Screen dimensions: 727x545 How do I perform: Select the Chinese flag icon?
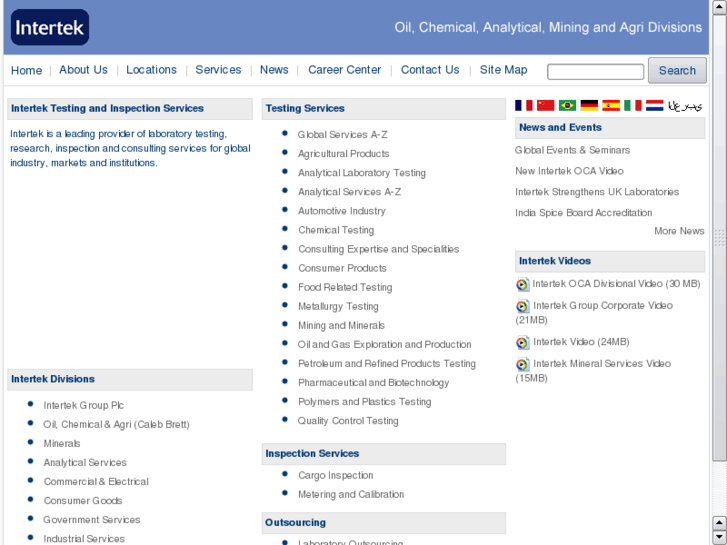545,105
